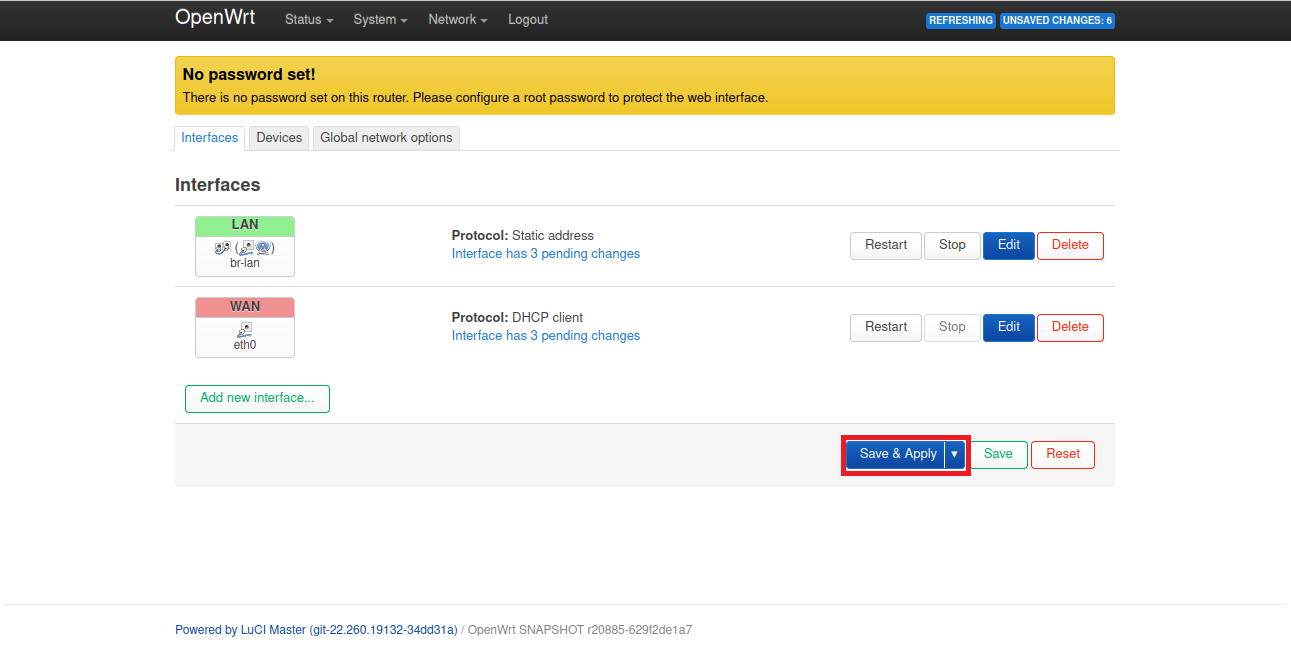
Task: Click the Reset button
Action: click(1063, 454)
